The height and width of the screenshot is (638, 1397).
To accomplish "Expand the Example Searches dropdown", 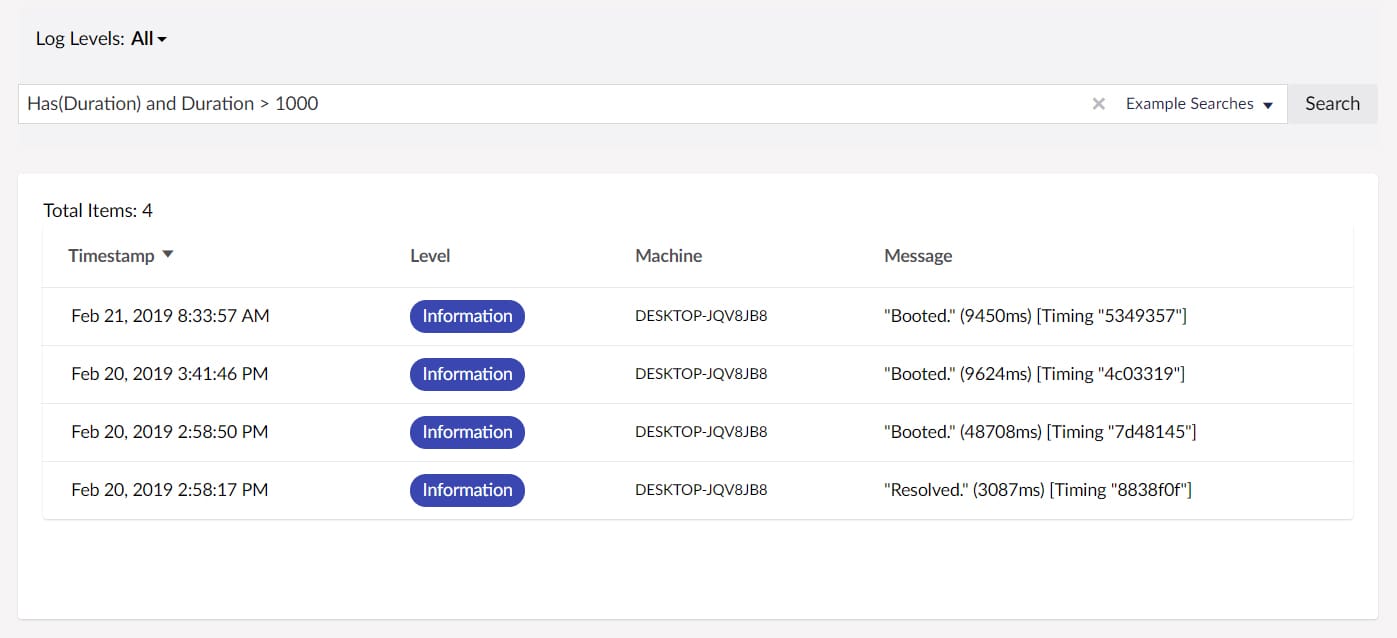I will pyautogui.click(x=1199, y=104).
